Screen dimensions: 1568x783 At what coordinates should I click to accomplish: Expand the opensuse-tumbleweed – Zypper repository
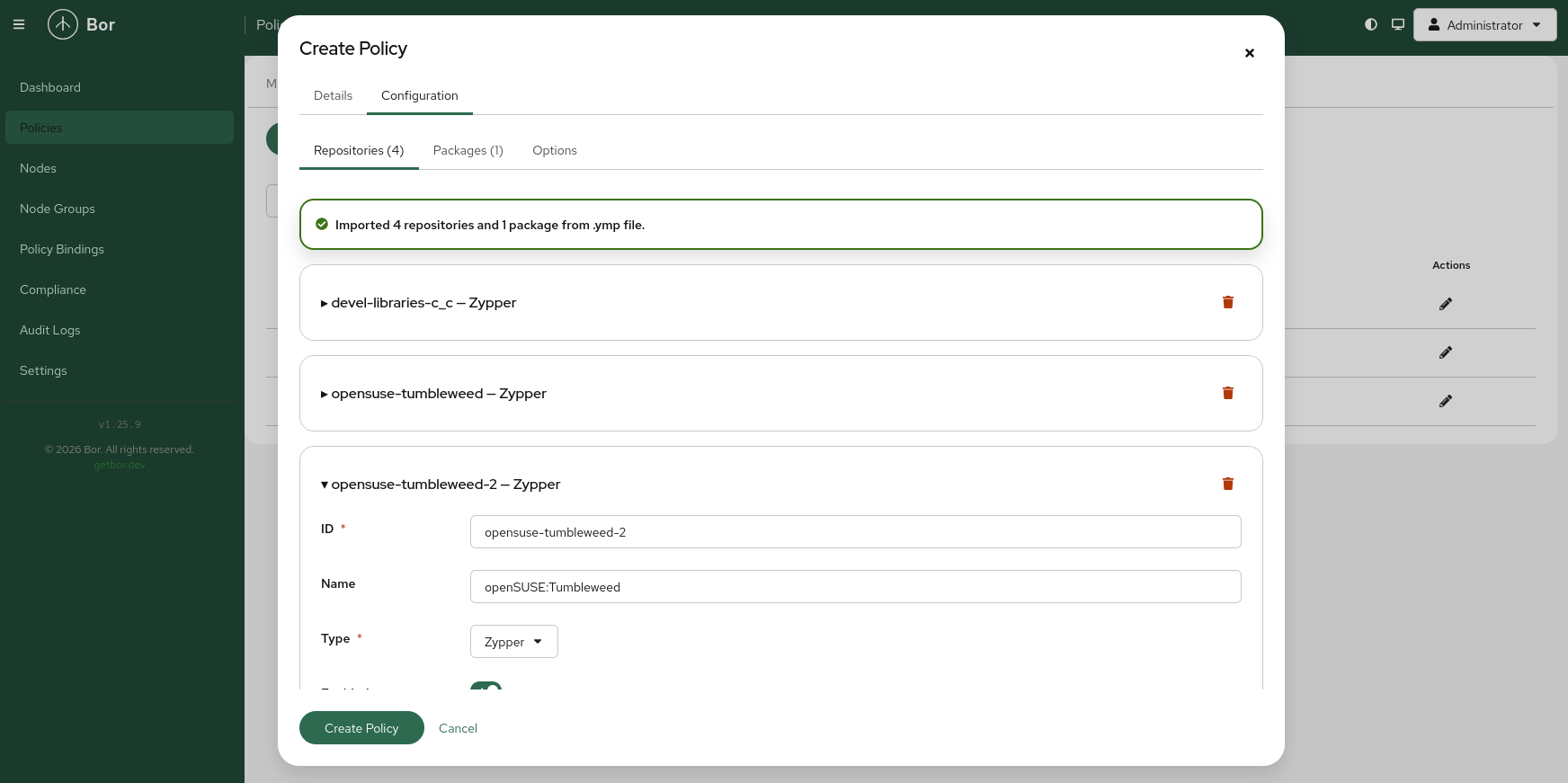433,394
